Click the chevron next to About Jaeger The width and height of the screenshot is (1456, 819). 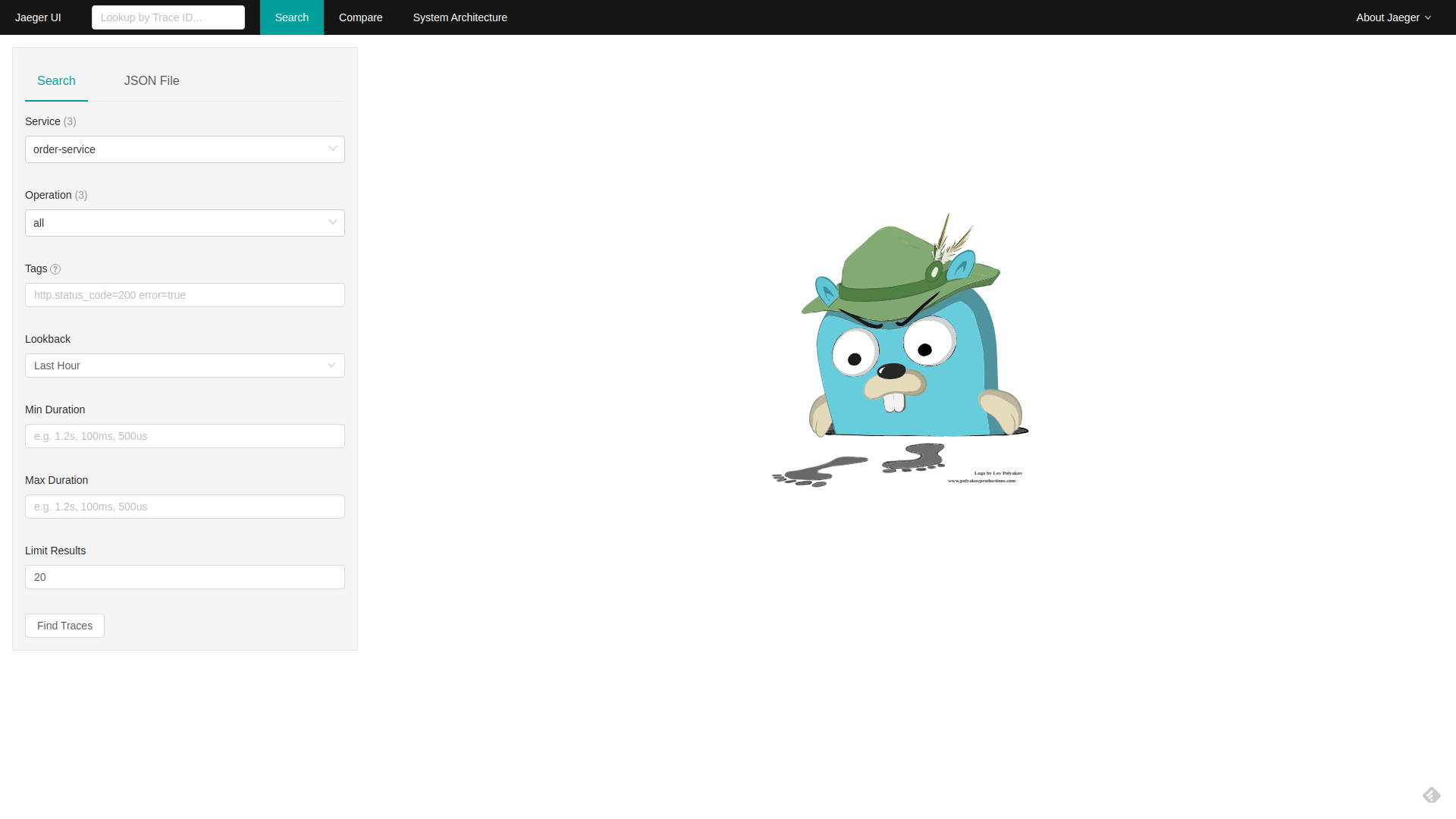click(x=1429, y=18)
